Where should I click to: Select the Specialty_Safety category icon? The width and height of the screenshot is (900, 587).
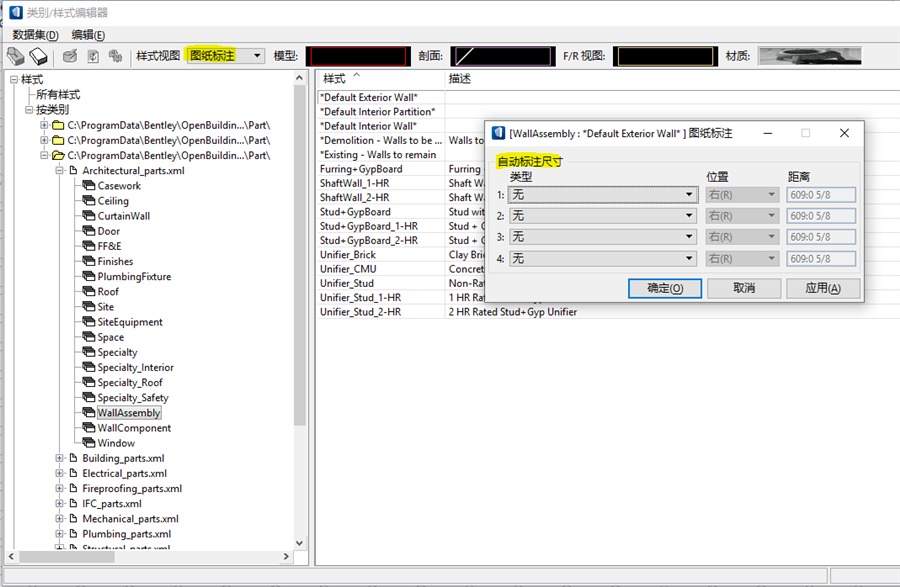(x=88, y=397)
